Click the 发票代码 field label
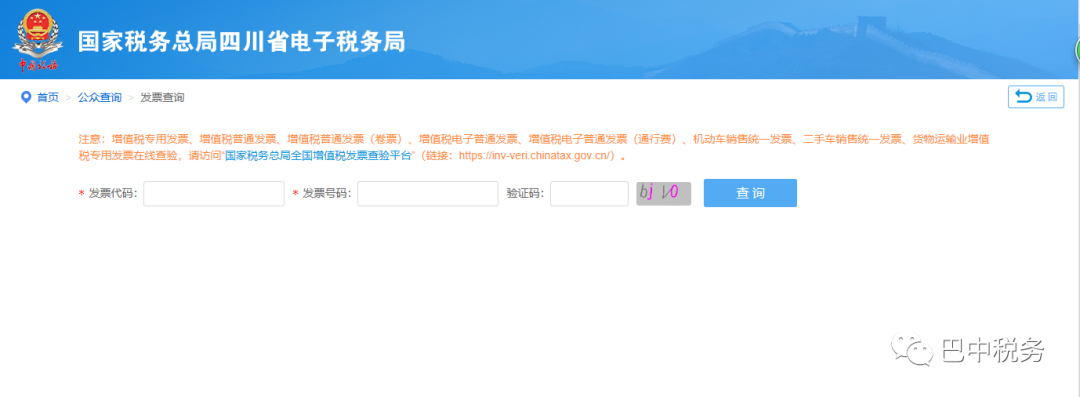The width and height of the screenshot is (1080, 397). pyautogui.click(x=113, y=194)
